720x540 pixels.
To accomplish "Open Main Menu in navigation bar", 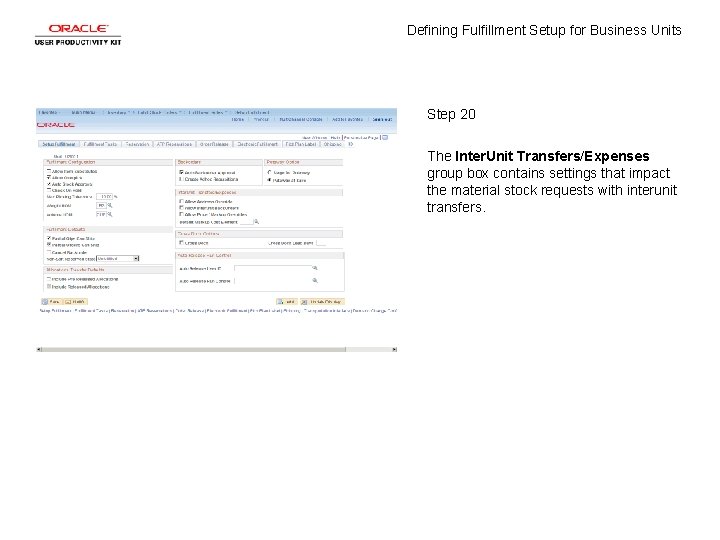I will tap(84, 112).
